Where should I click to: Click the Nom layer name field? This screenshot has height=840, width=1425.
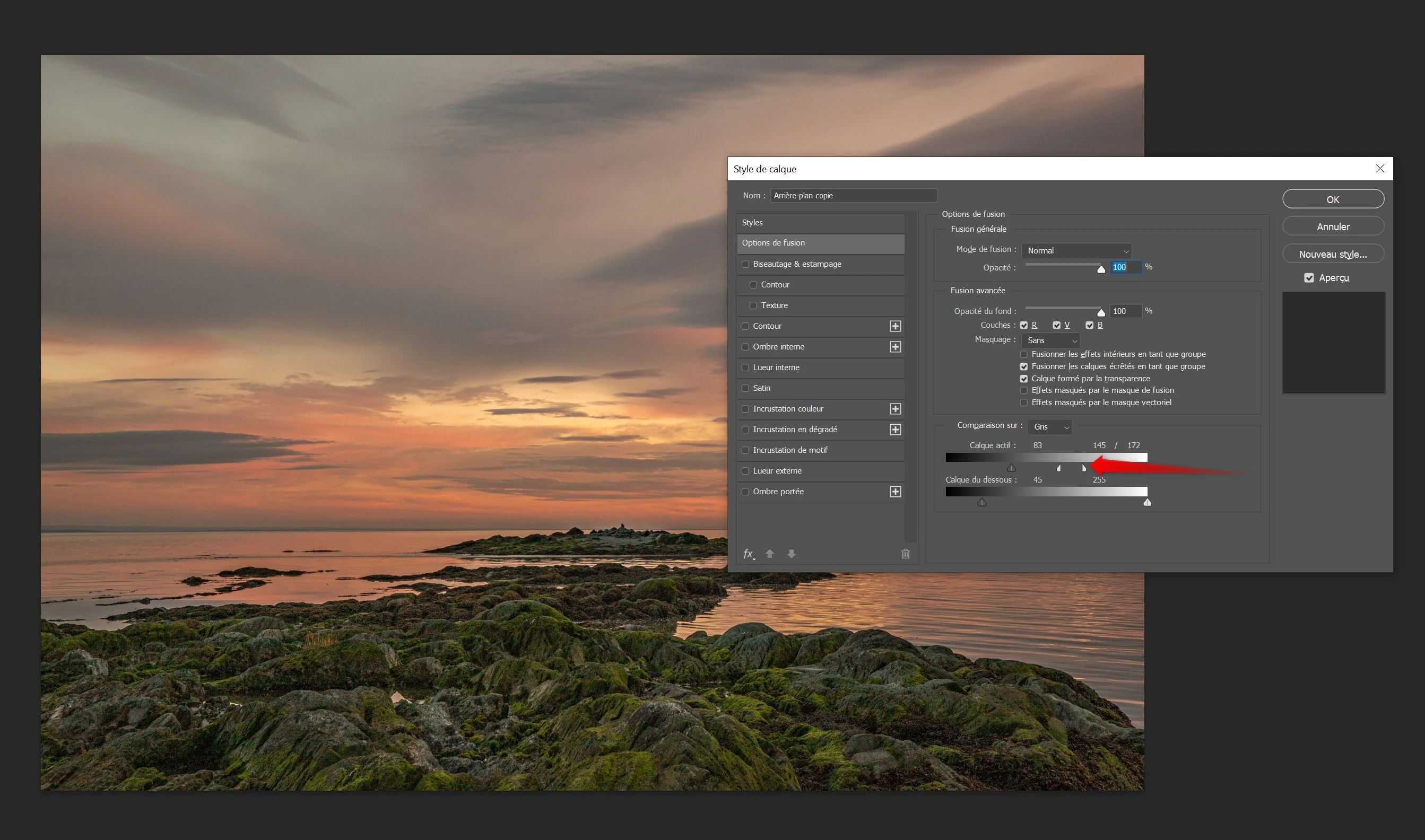tap(853, 195)
